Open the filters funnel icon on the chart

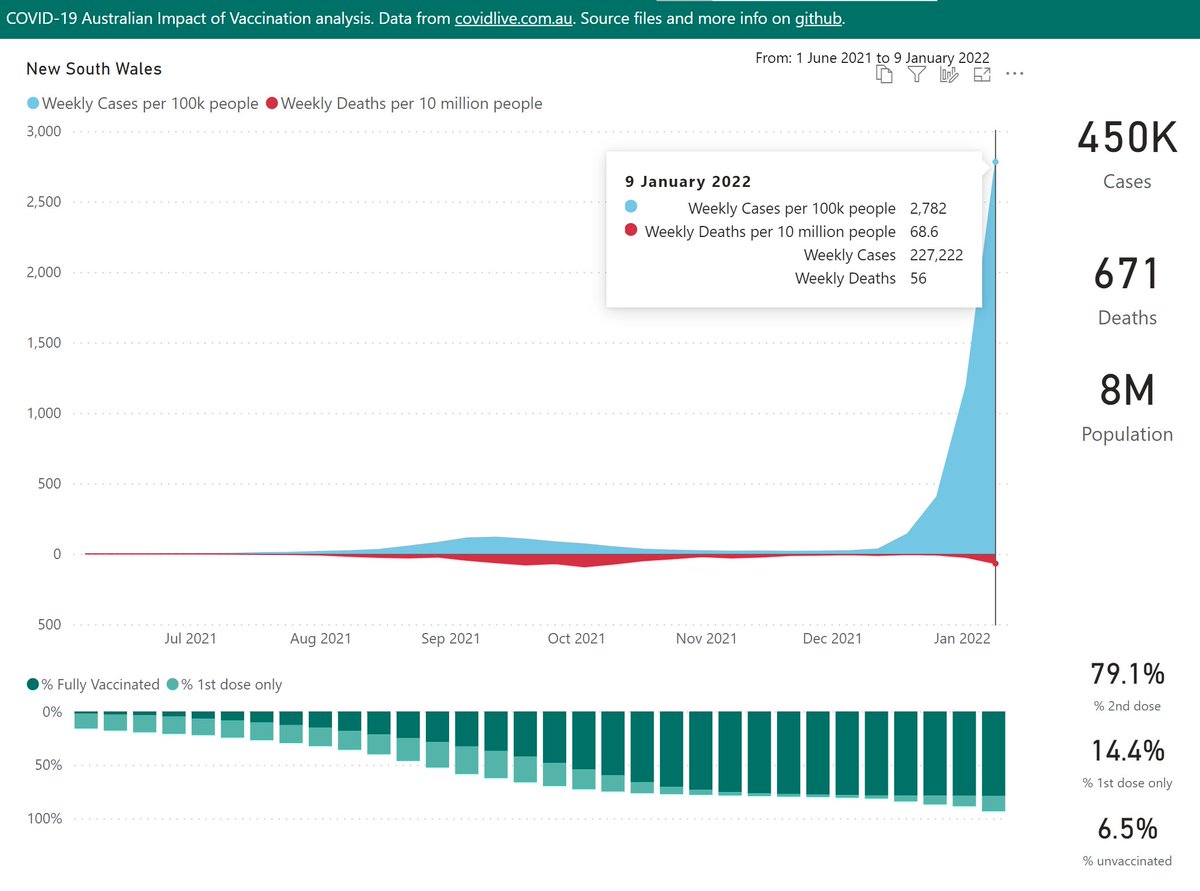(916, 75)
